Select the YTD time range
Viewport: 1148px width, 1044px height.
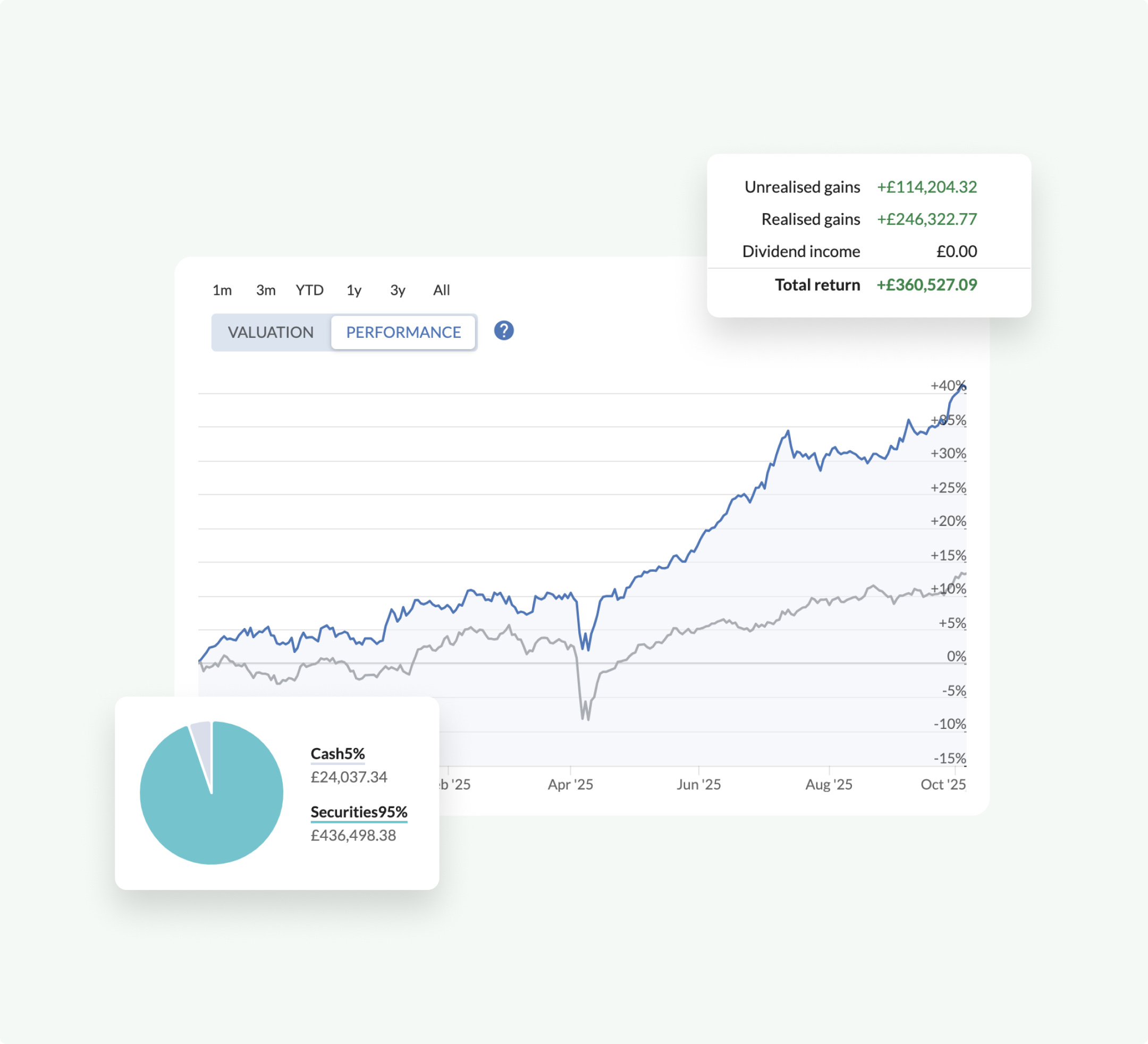coord(310,290)
